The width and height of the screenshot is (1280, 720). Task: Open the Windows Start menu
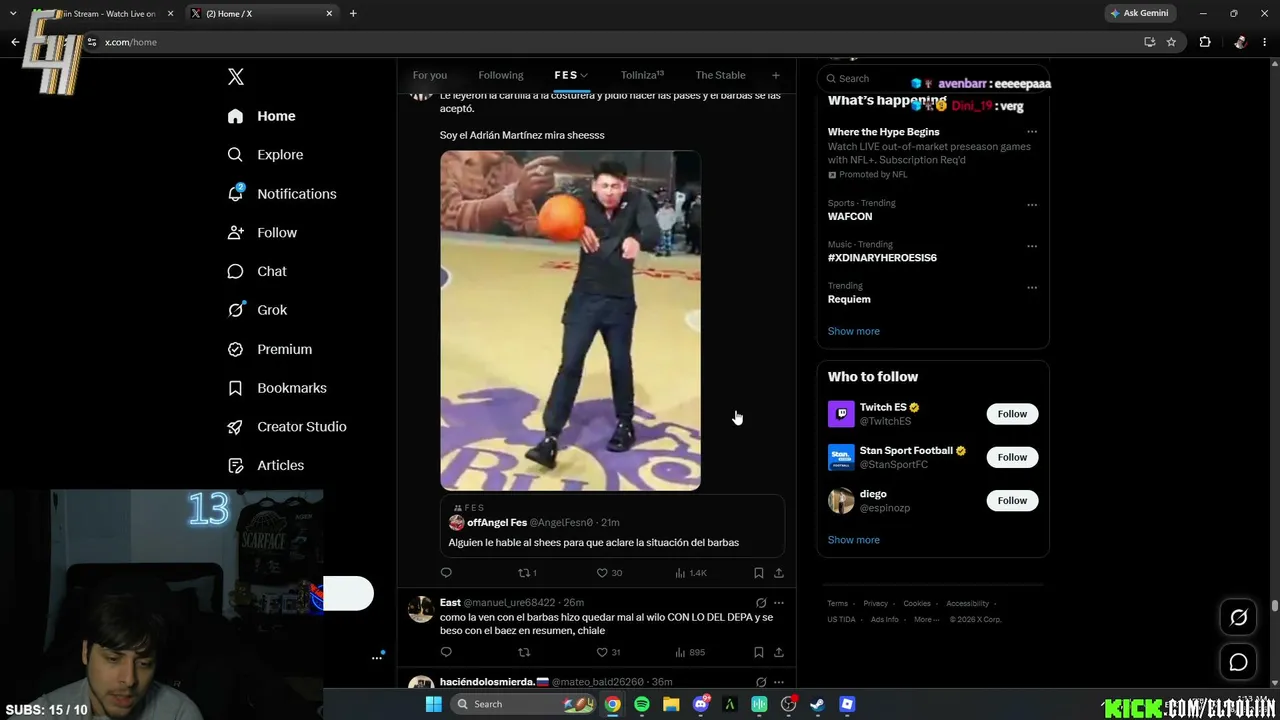click(433, 704)
